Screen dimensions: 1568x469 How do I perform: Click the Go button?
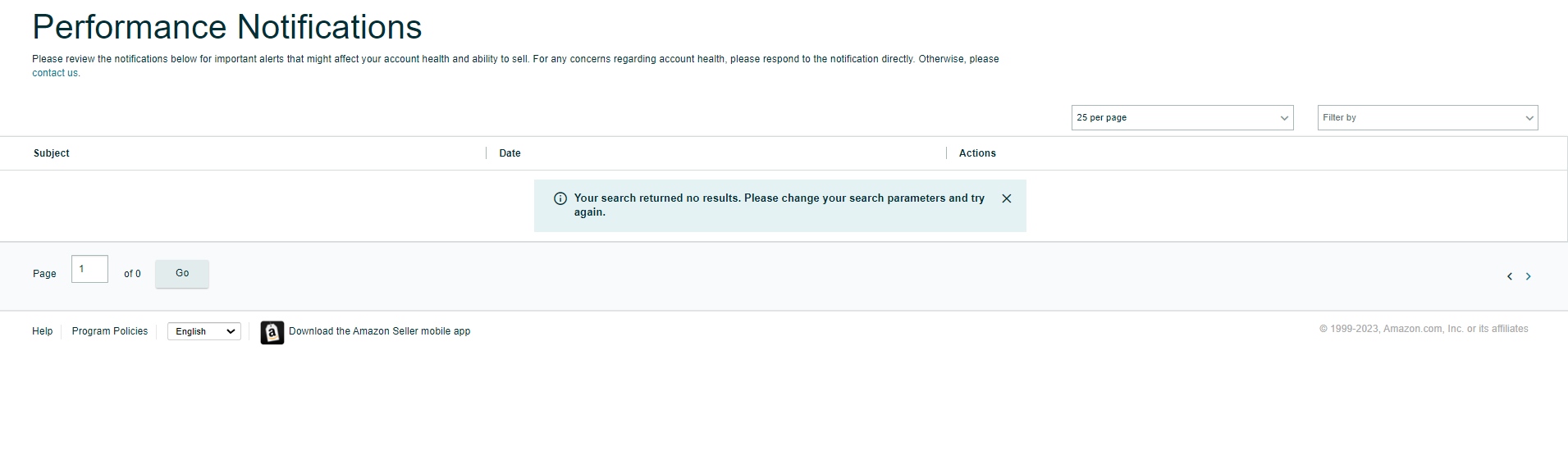(182, 273)
